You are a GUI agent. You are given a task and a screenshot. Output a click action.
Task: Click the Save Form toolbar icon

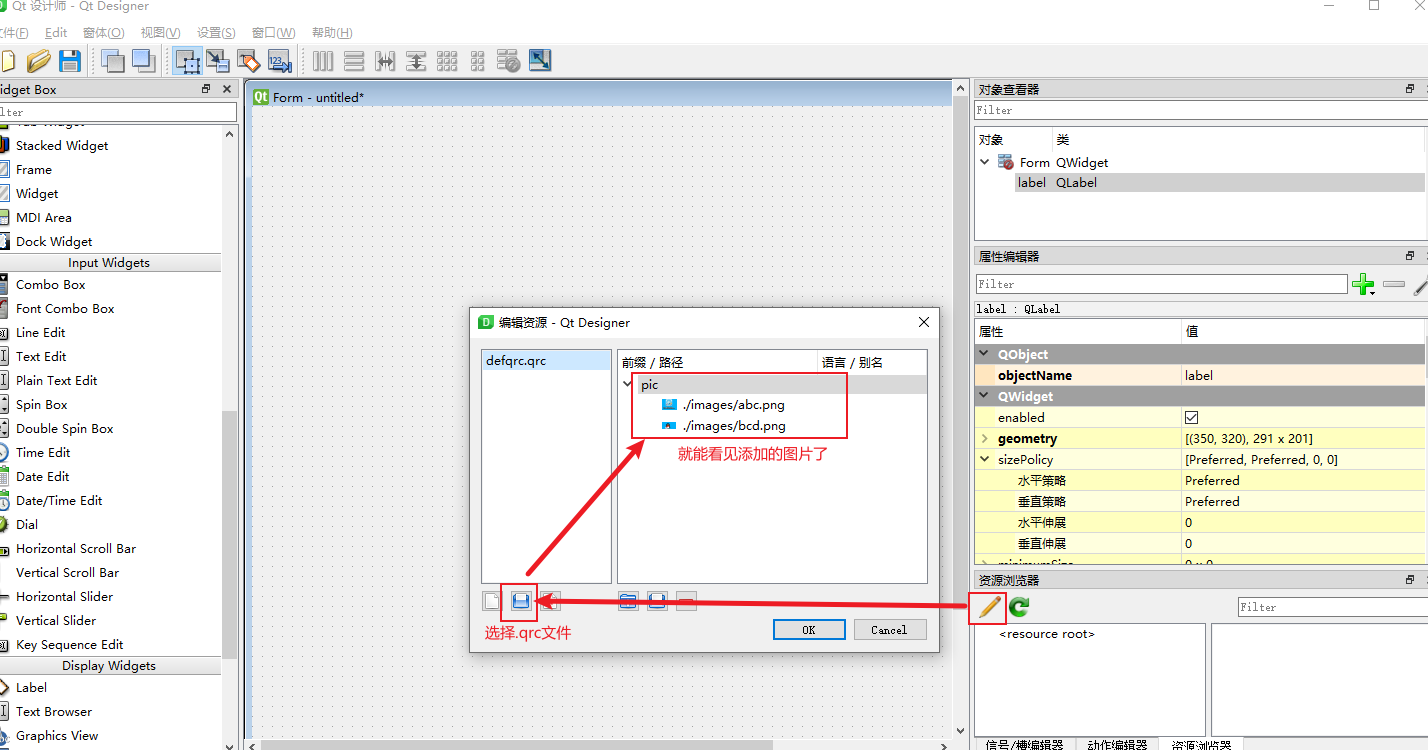tap(69, 60)
